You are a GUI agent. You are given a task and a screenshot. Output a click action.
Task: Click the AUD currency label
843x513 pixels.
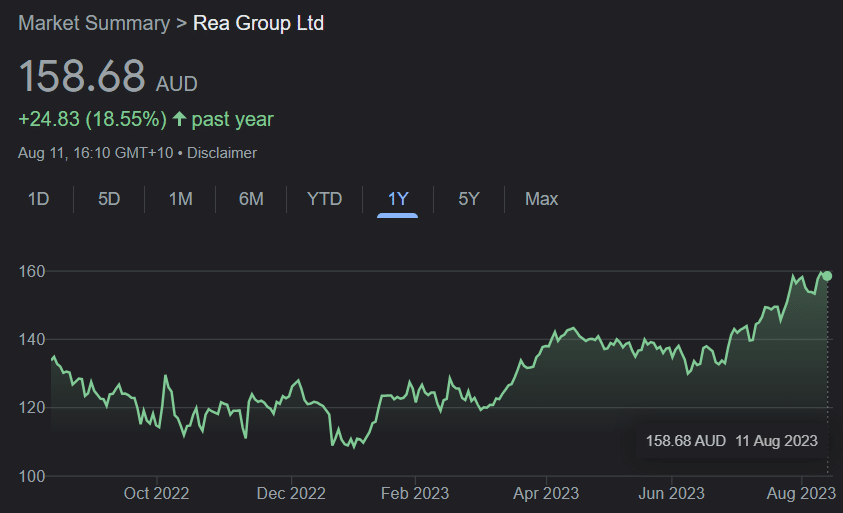coord(177,84)
